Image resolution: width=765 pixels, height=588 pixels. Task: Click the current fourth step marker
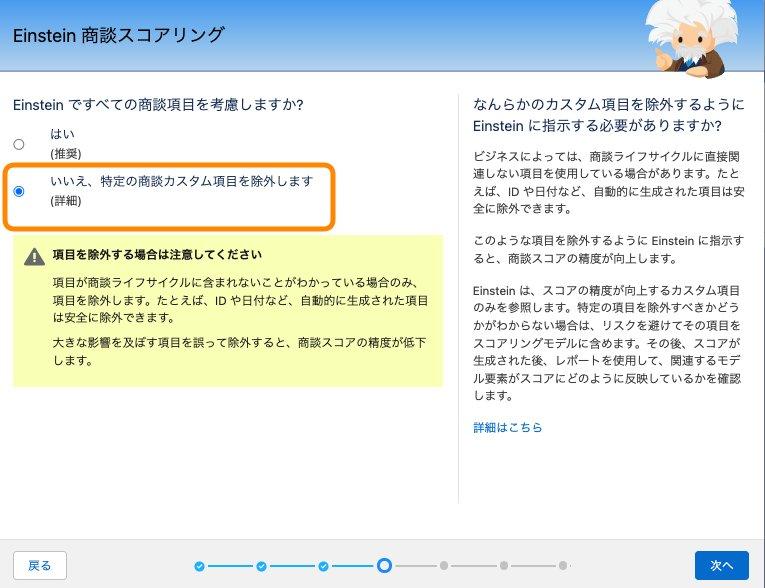(x=384, y=566)
